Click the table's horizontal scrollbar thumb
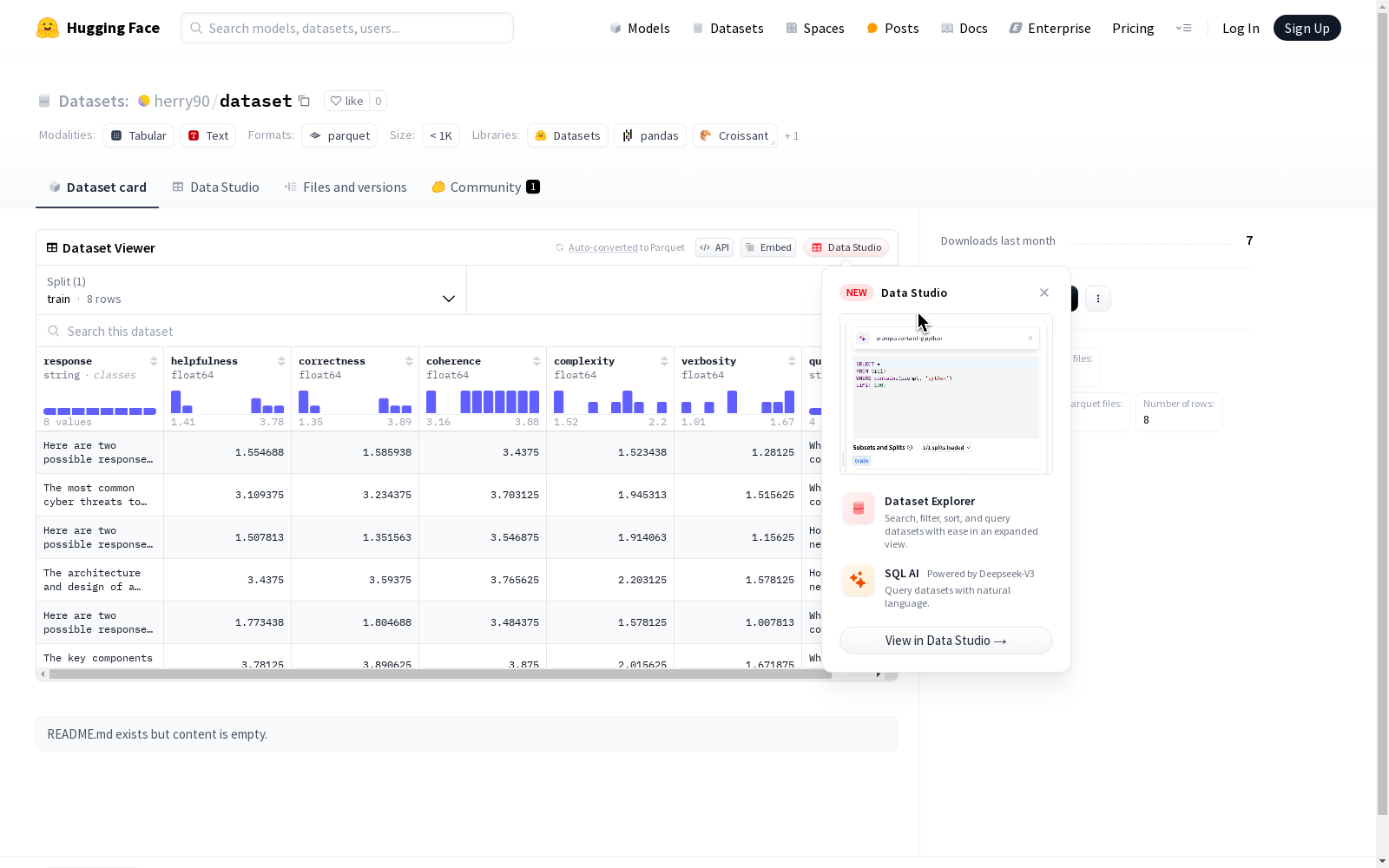 (x=440, y=674)
